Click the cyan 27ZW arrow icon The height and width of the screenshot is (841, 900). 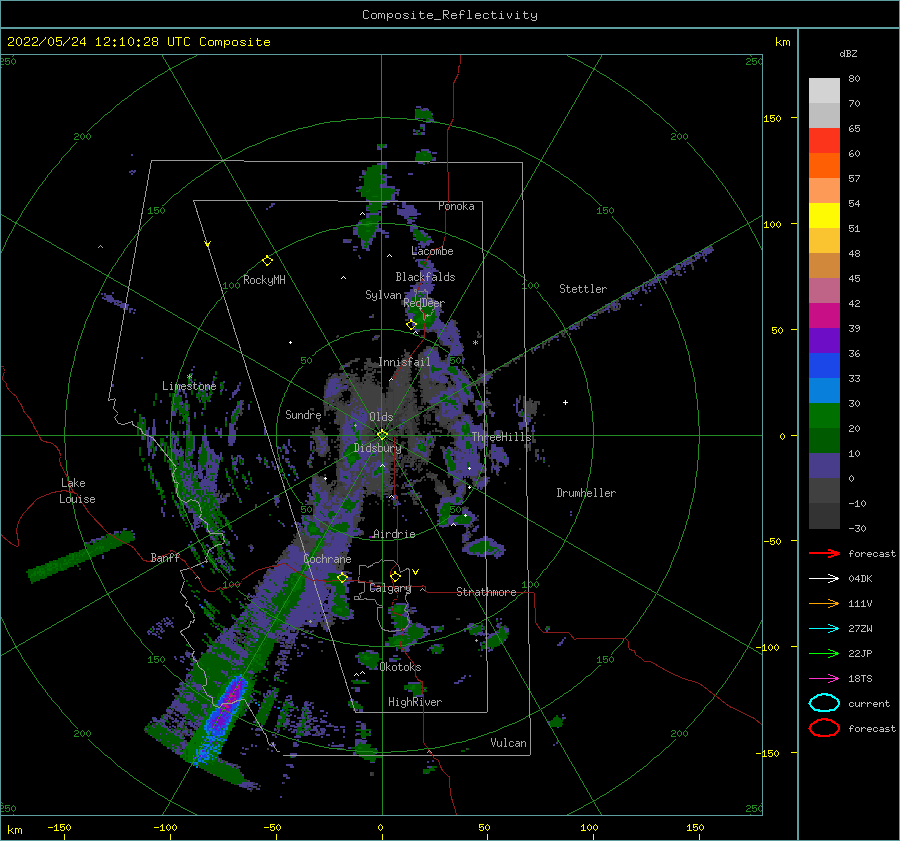(824, 629)
